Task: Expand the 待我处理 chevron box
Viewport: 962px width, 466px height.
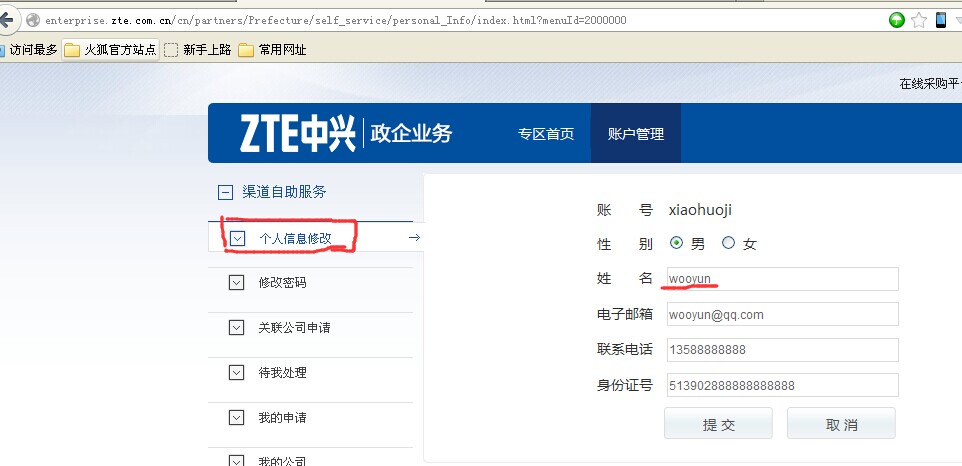Action: (x=236, y=373)
